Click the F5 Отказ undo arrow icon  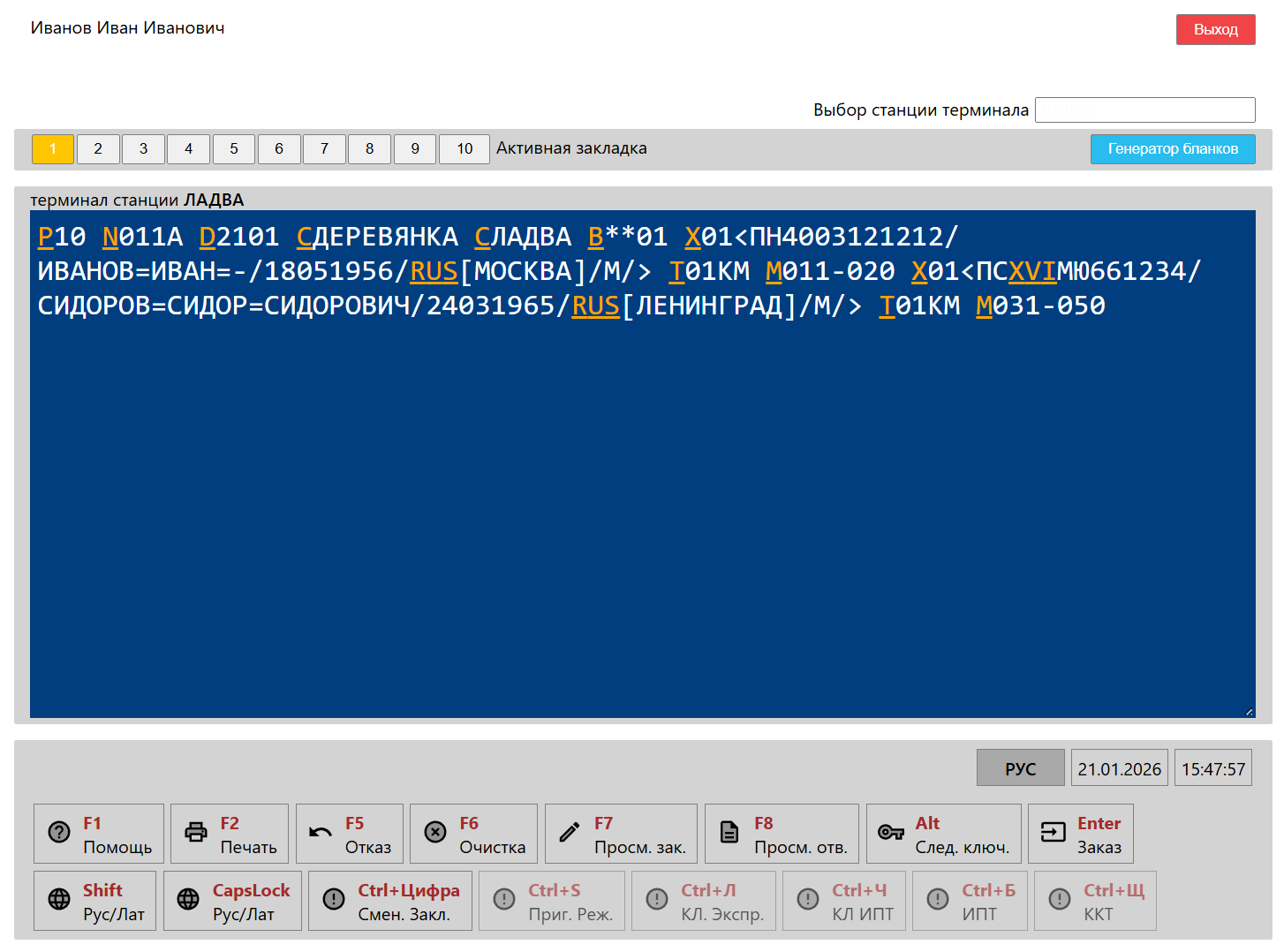[x=321, y=833]
